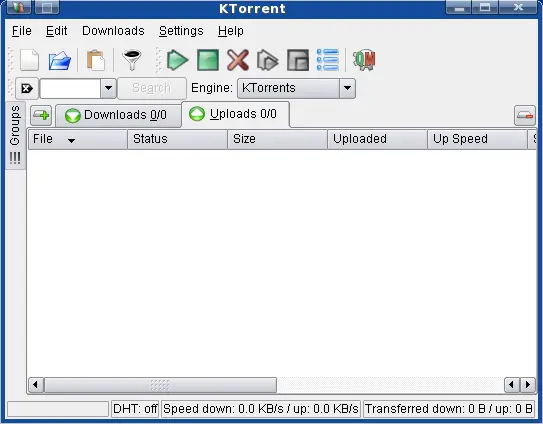The image size is (543, 424).
Task: Clear the search field with X icon
Action: click(27, 88)
